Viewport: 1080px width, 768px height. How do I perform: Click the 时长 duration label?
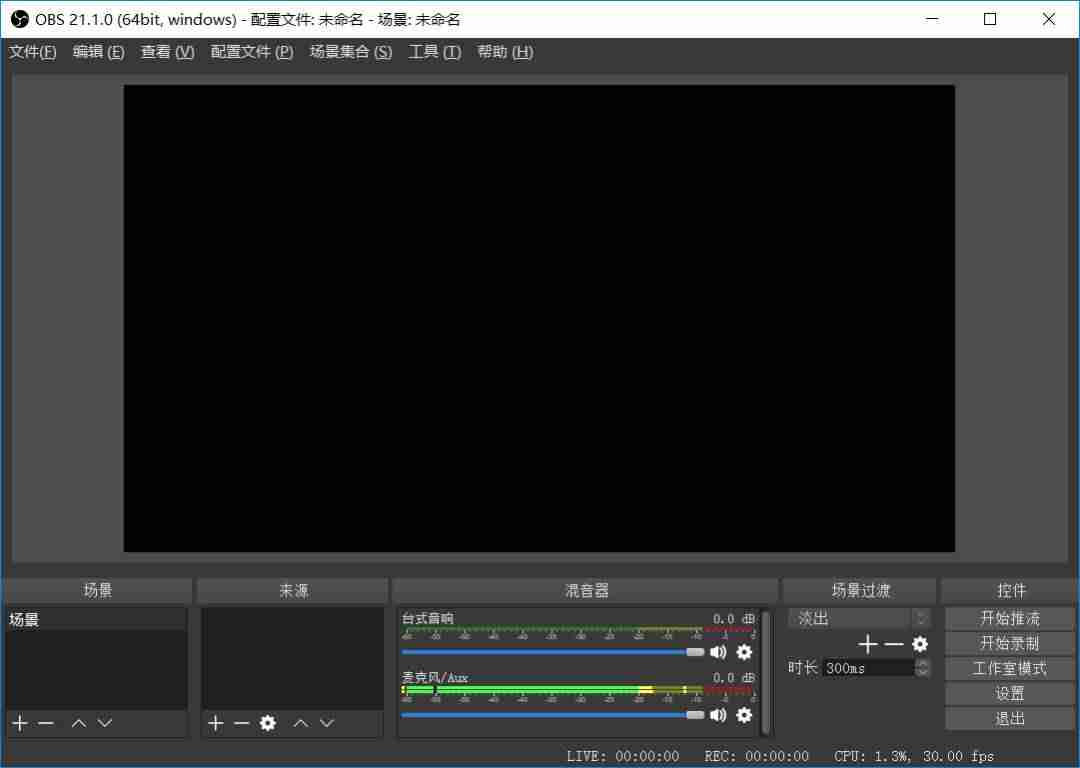[x=802, y=667]
